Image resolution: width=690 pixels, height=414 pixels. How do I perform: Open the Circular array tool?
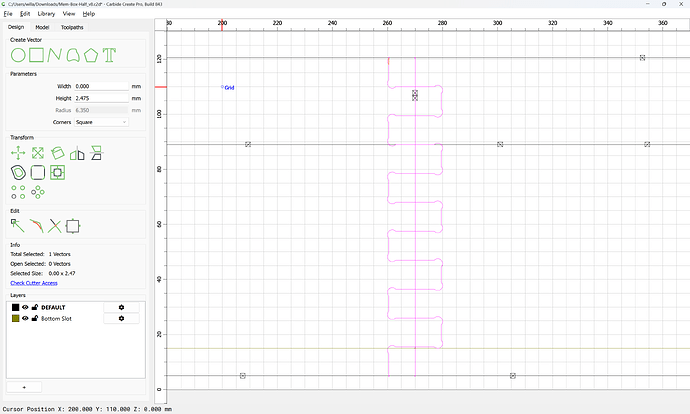point(38,192)
